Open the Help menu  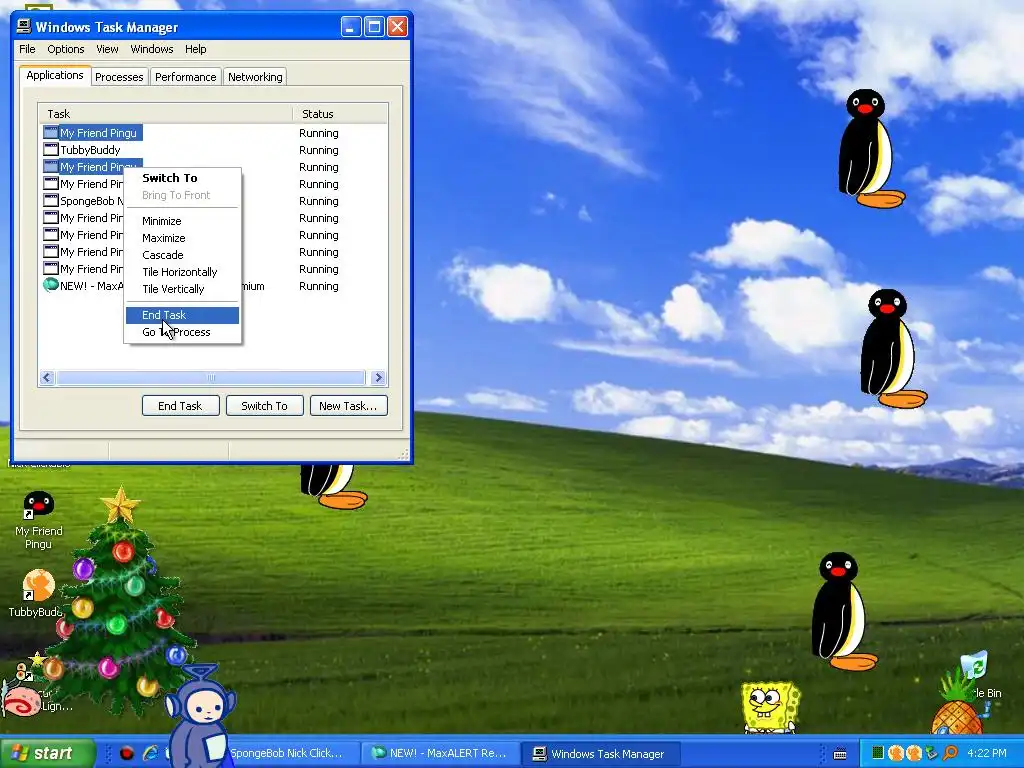pyautogui.click(x=195, y=49)
